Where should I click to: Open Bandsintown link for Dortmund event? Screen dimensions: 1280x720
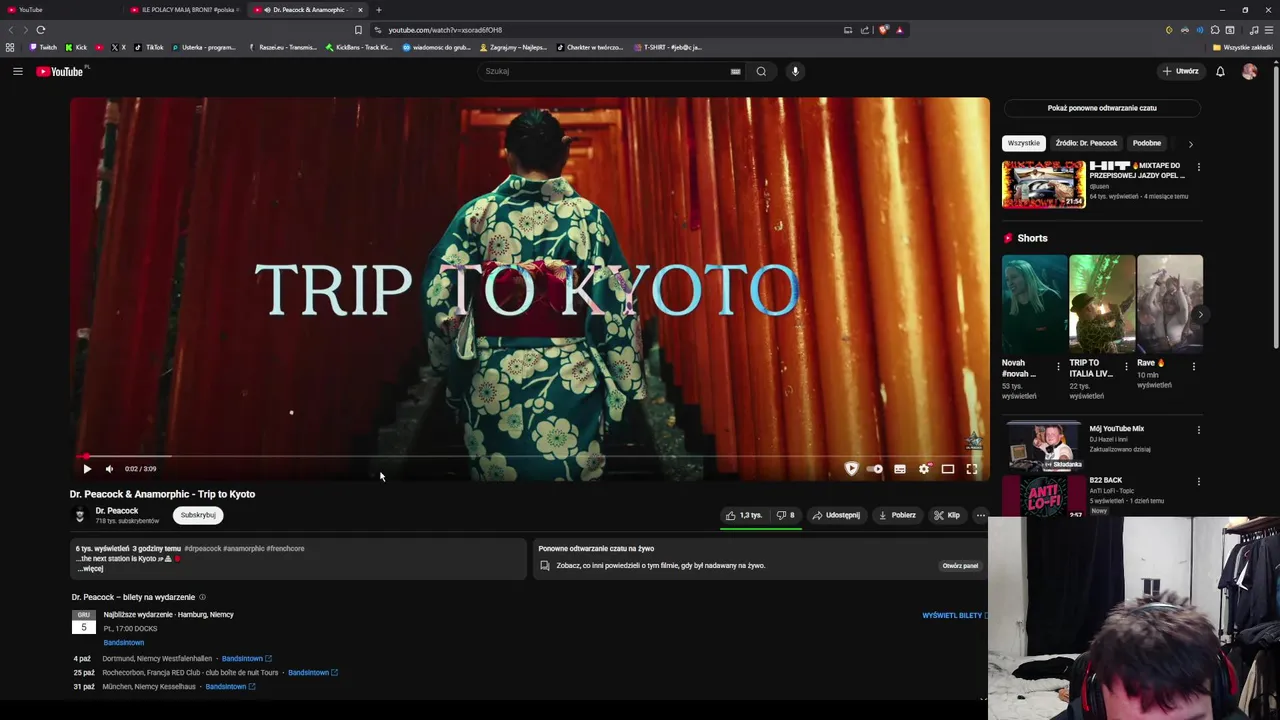click(246, 659)
